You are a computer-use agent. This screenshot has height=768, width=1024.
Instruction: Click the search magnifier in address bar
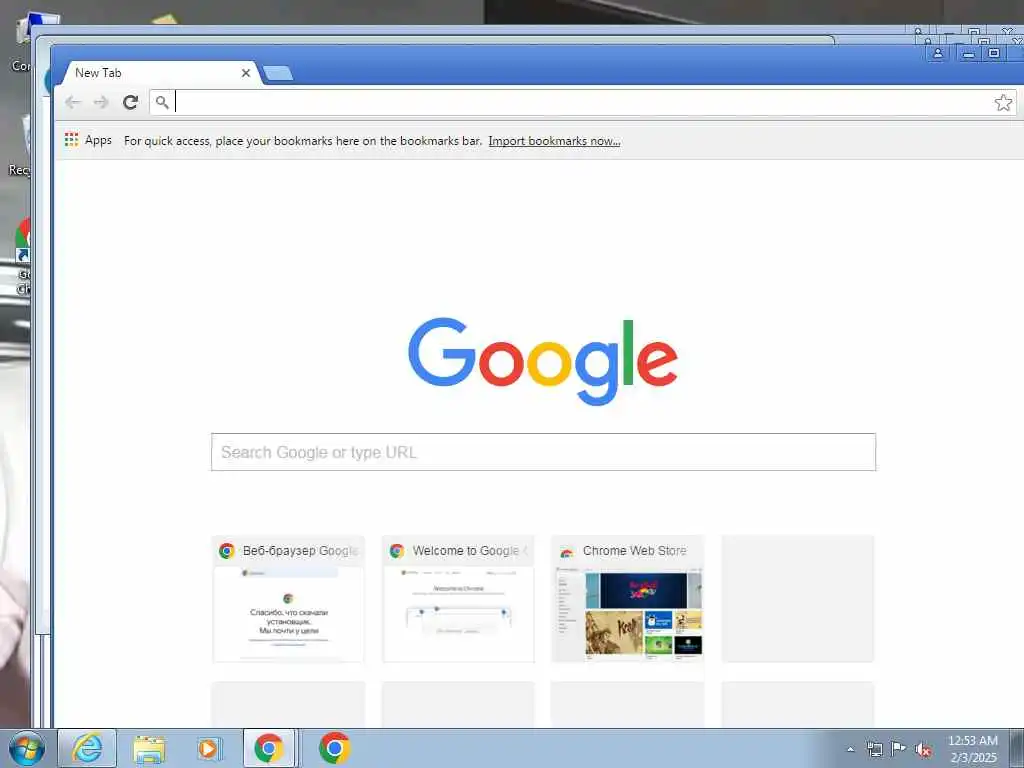[x=162, y=103]
